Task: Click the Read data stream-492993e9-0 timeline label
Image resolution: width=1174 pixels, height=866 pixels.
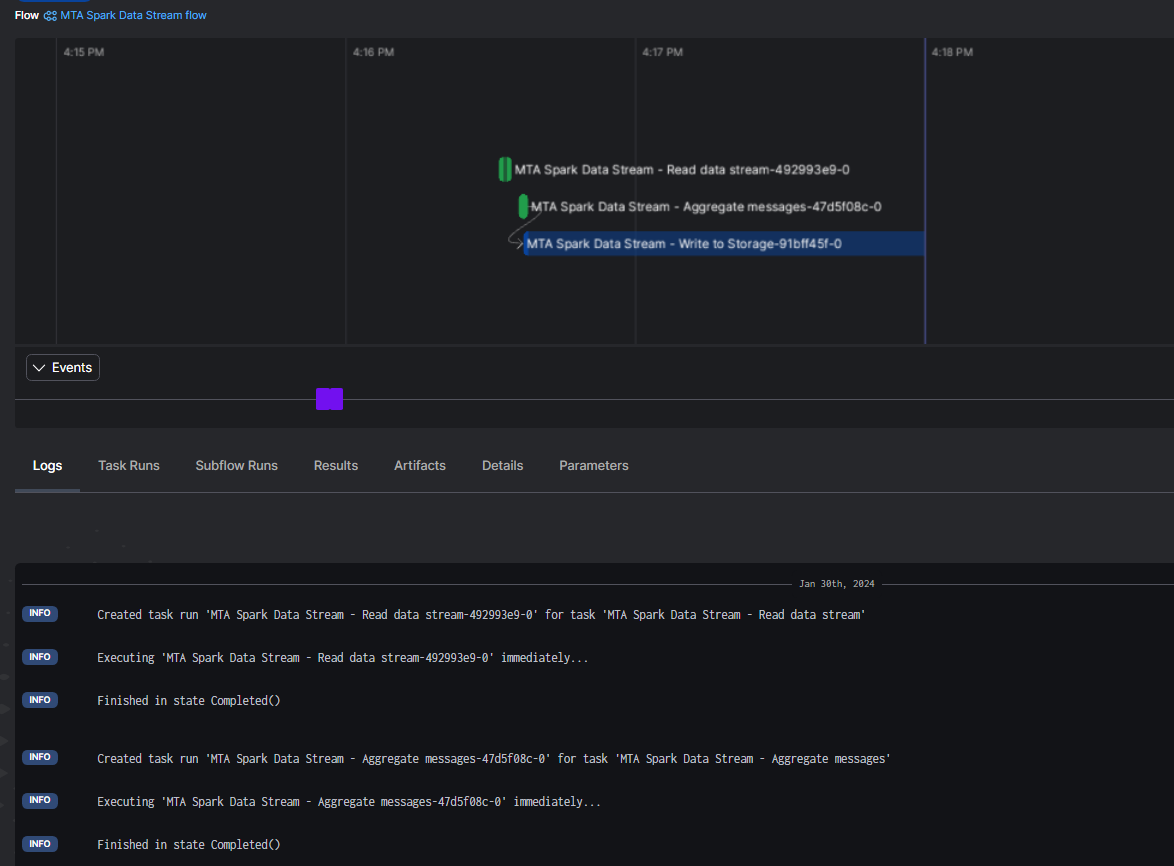Action: (682, 170)
